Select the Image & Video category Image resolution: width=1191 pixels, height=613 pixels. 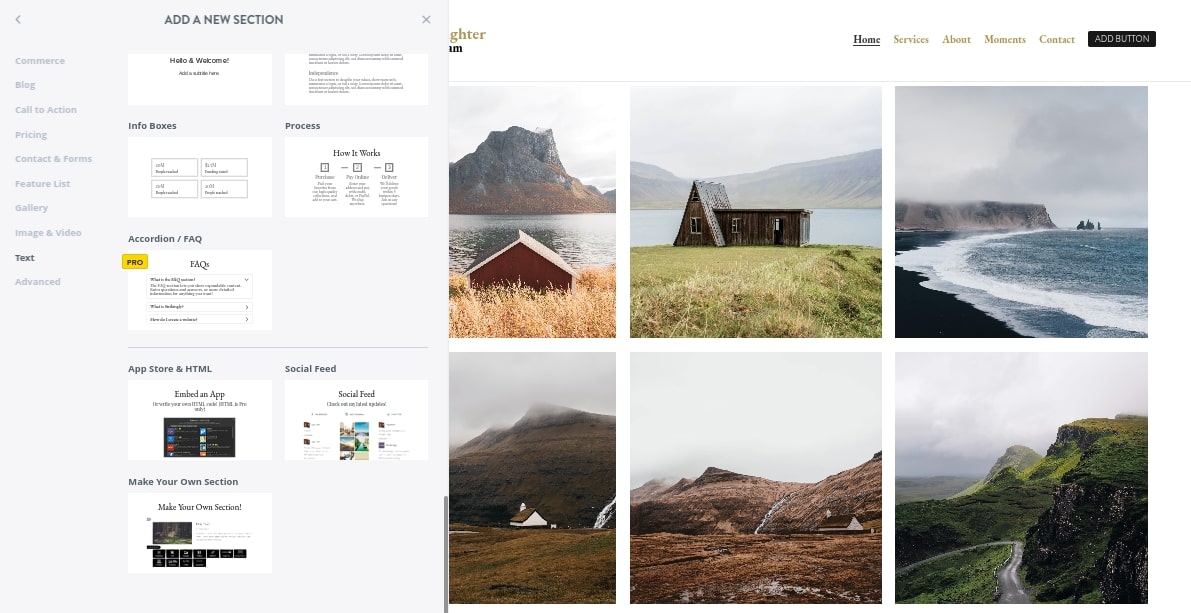(x=48, y=233)
